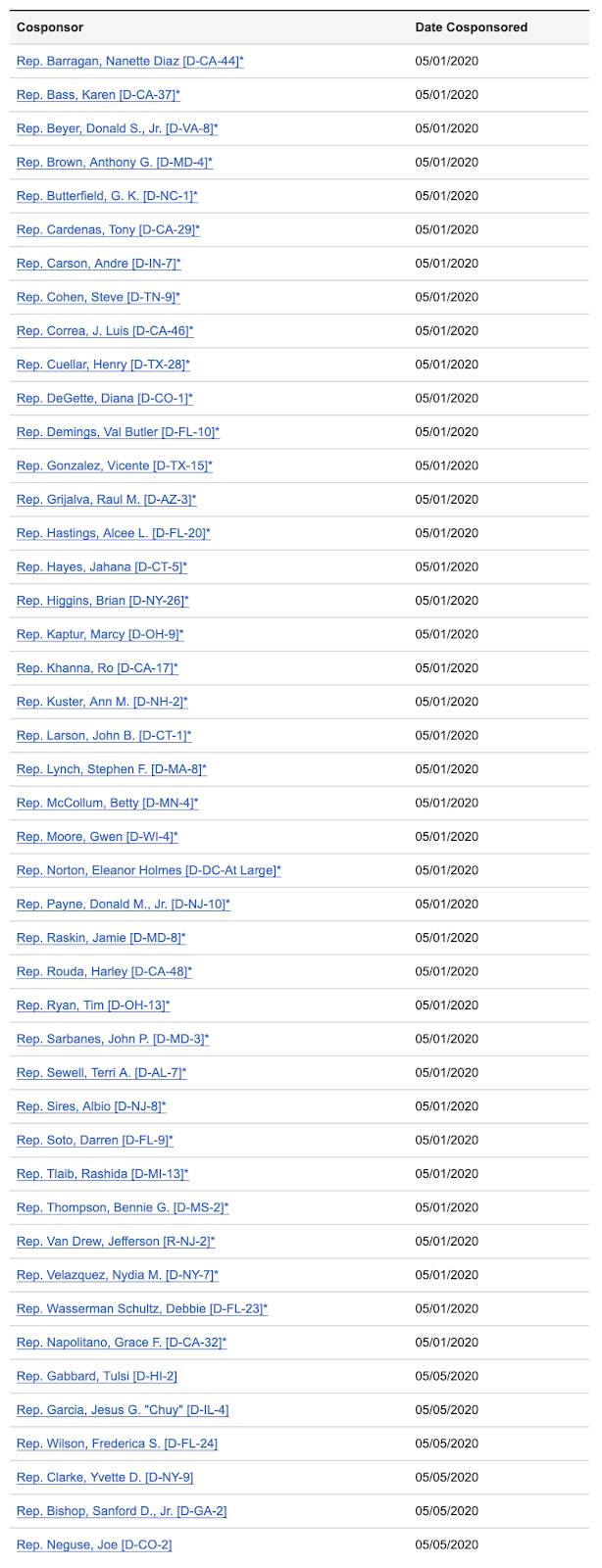
Task: Click Rep. Raskin, Jamie link
Action: coord(101,938)
